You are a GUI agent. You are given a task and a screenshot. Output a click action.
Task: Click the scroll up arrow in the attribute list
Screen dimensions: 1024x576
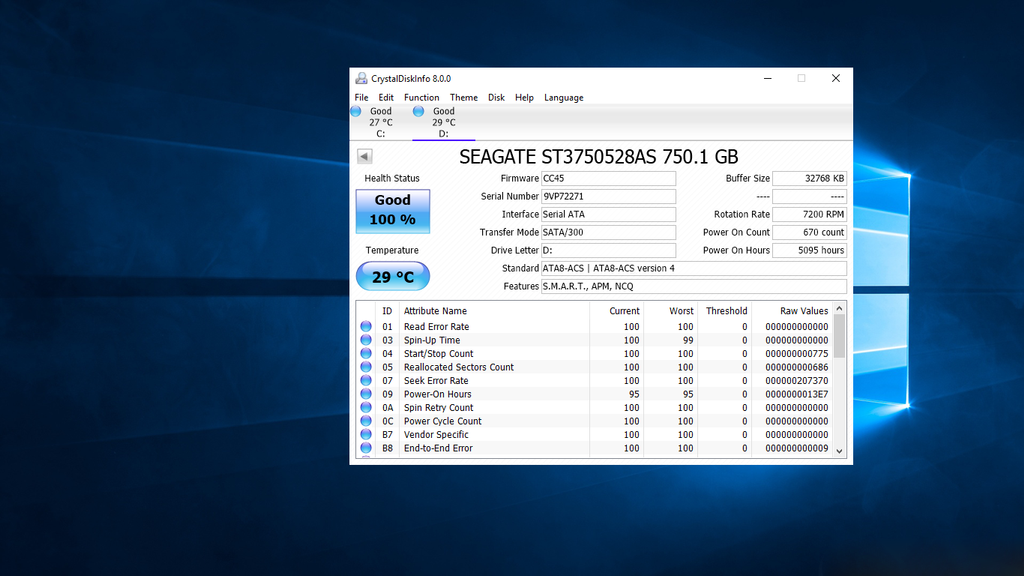[x=839, y=309]
